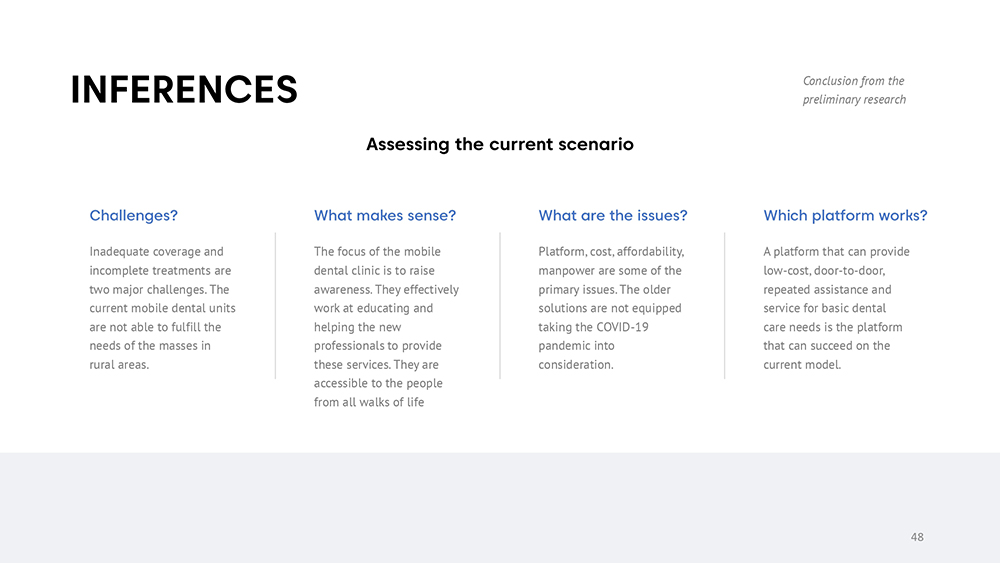1000x563 pixels.
Task: Click the word "COVID-19" in the issues text
Action: (623, 327)
